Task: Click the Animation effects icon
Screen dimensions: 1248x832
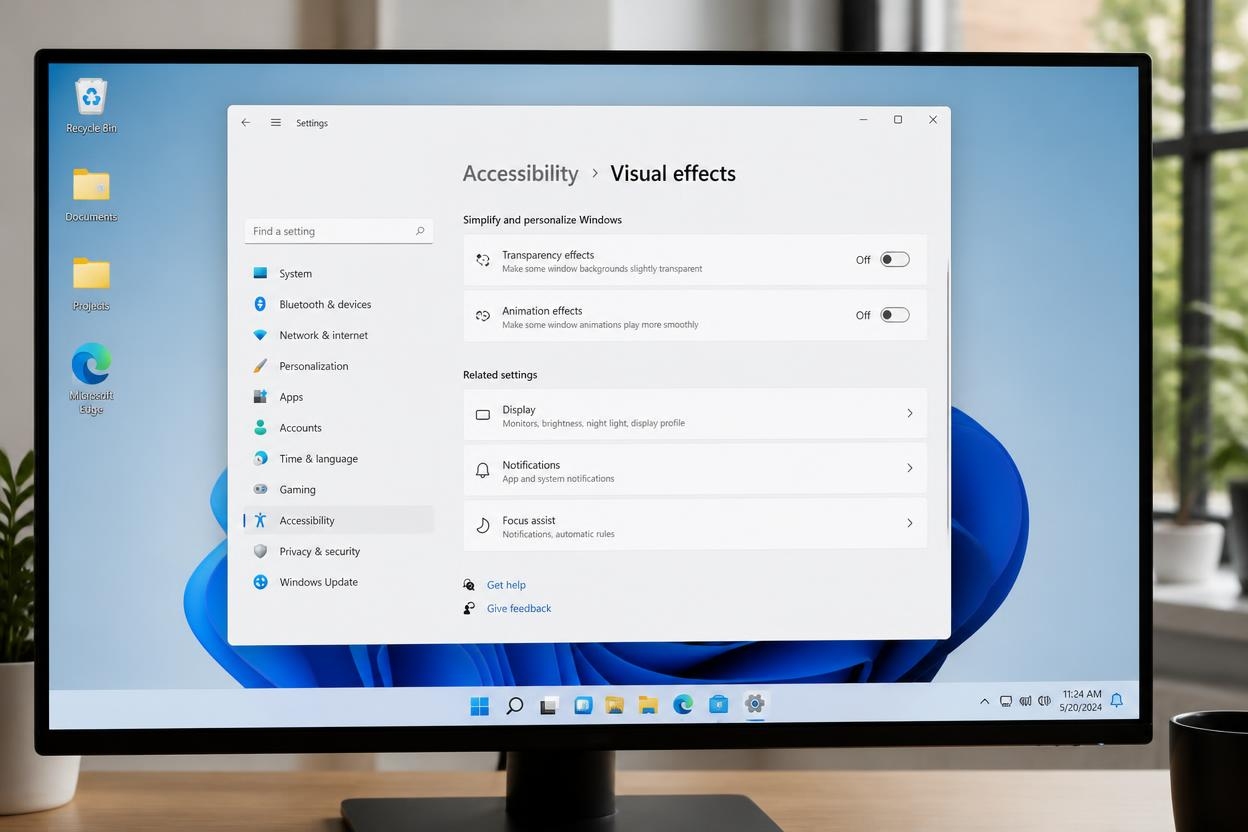Action: 483,316
